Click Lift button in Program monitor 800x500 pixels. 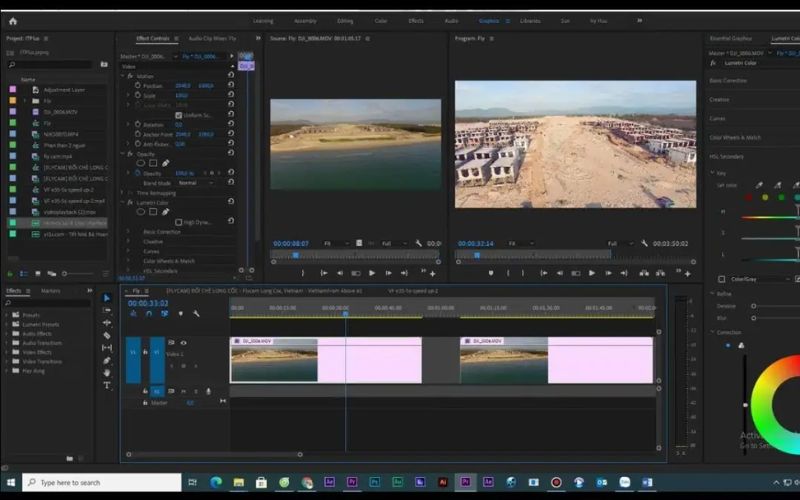click(x=644, y=273)
